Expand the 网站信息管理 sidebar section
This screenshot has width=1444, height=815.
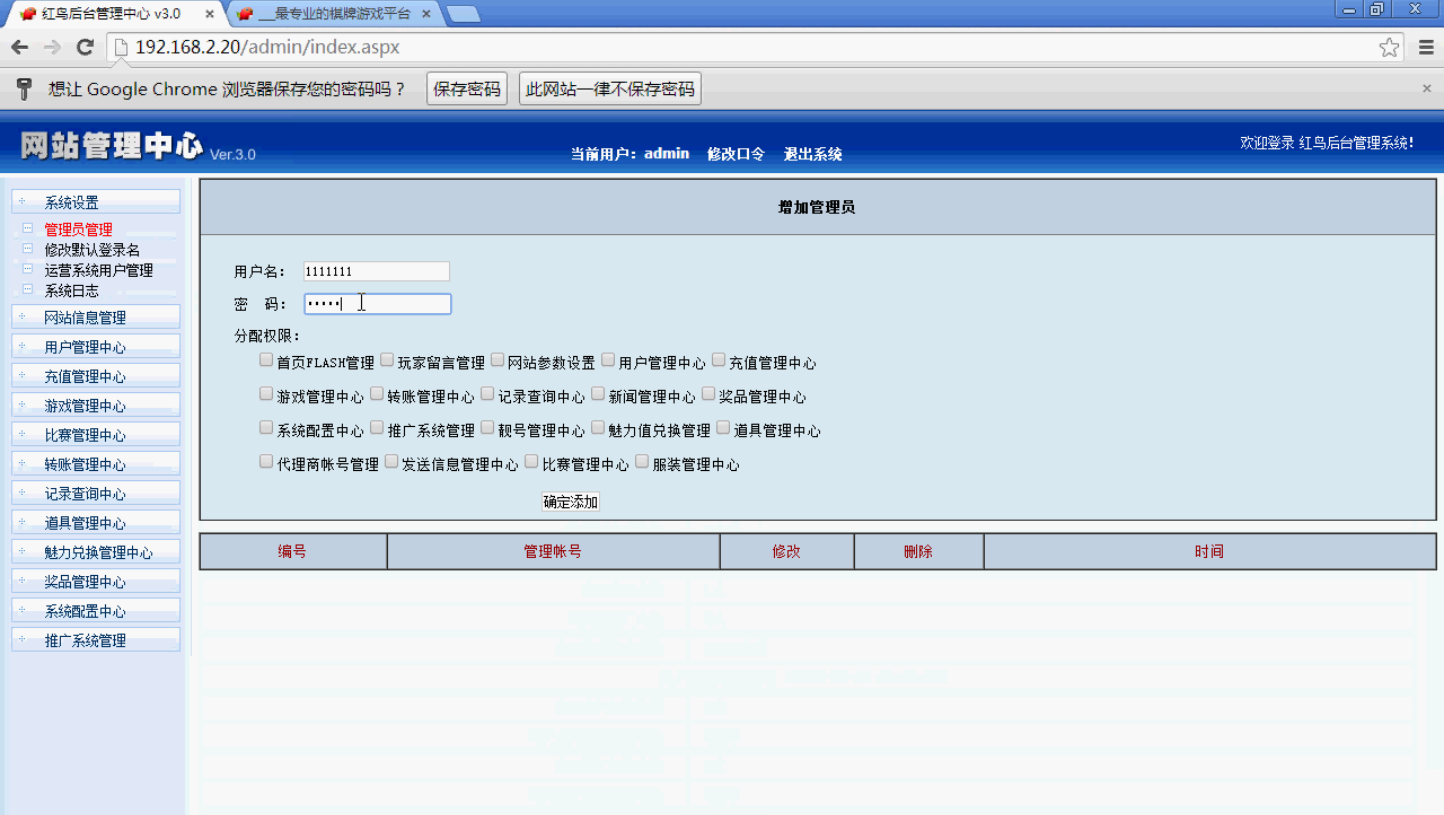[x=85, y=318]
